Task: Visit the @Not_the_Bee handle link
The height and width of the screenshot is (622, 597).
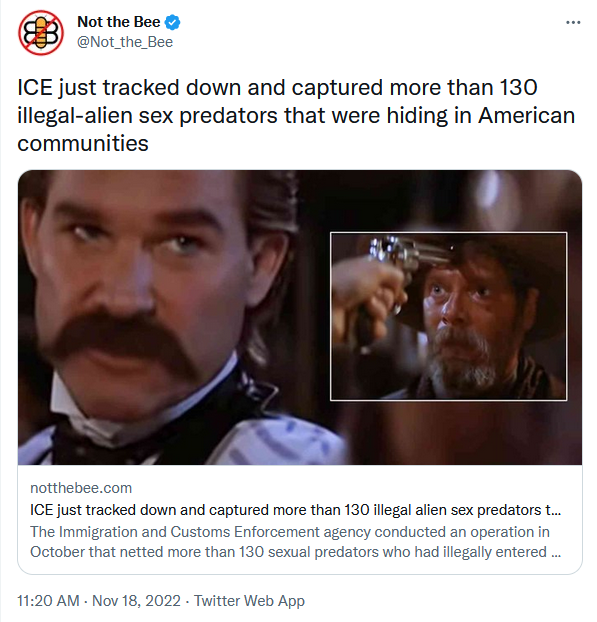Action: 125,42
